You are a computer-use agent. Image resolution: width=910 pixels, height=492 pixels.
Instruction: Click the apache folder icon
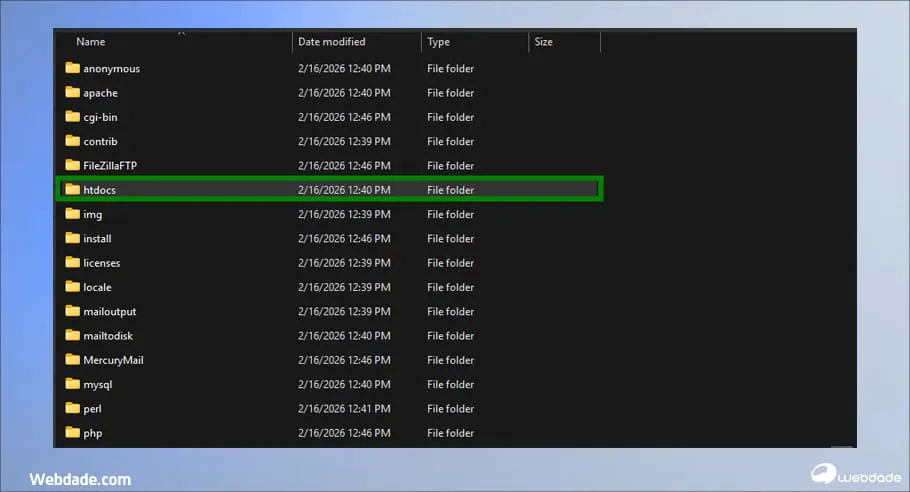click(x=72, y=92)
